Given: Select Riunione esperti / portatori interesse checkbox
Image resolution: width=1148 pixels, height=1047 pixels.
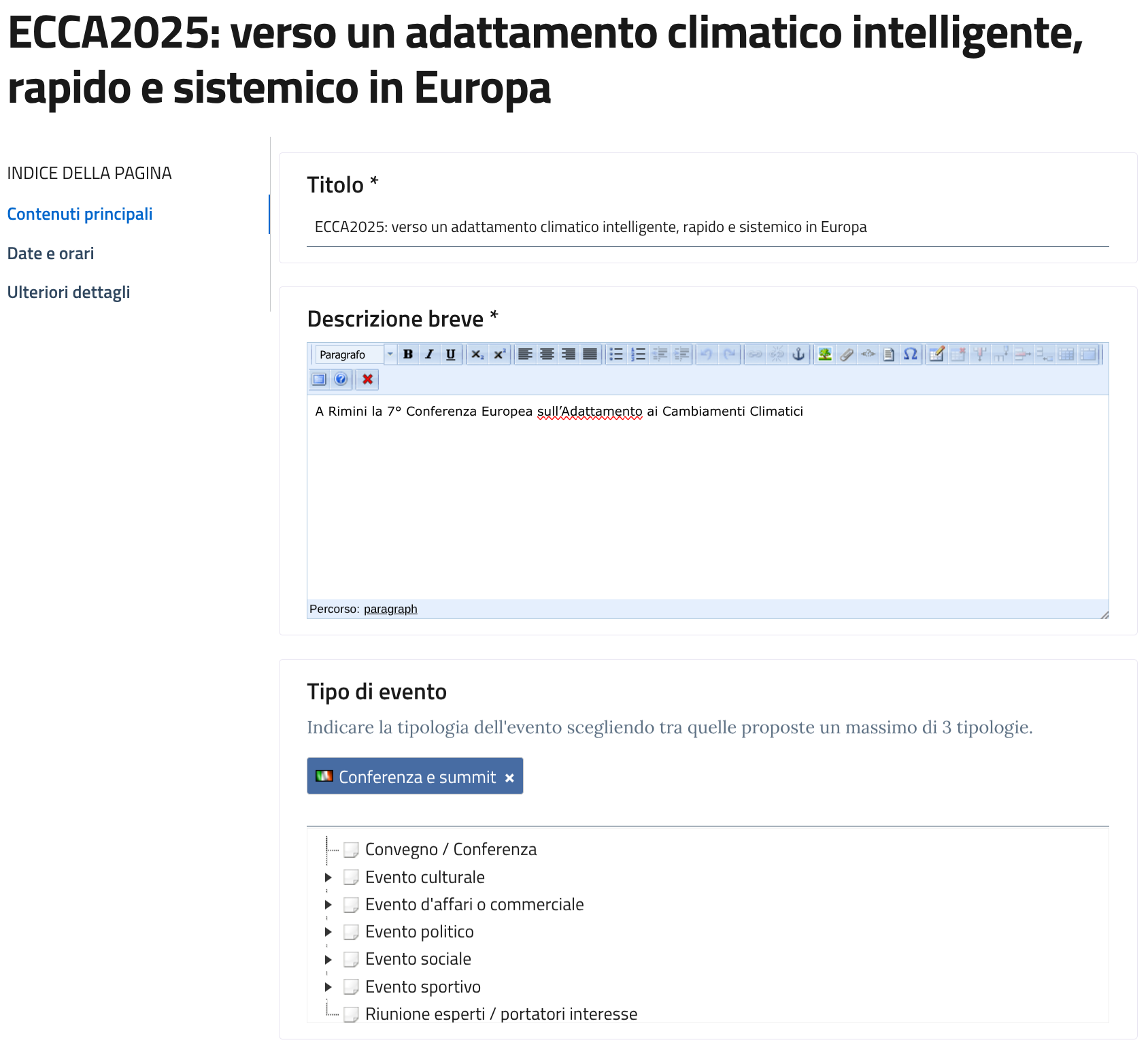Looking at the screenshot, I should tap(351, 1014).
